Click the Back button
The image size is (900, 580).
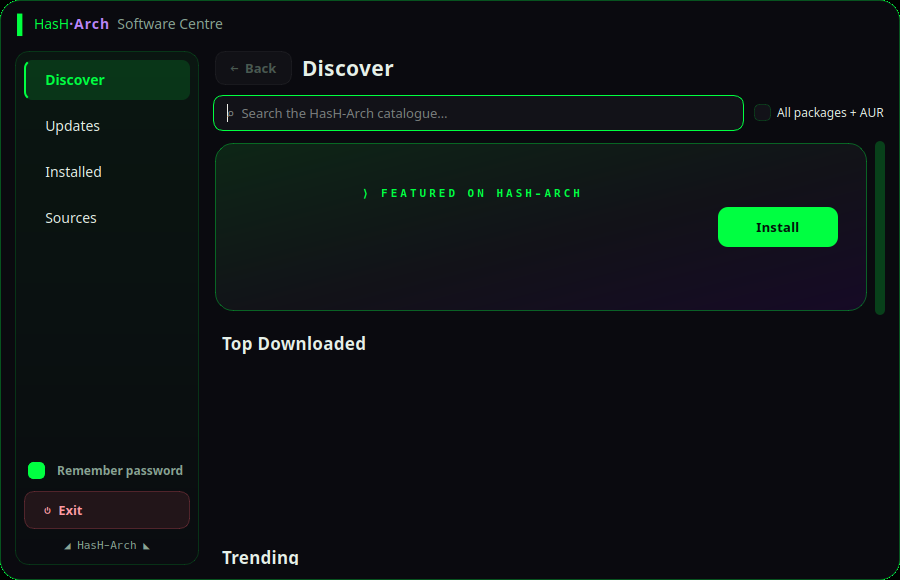click(x=253, y=68)
